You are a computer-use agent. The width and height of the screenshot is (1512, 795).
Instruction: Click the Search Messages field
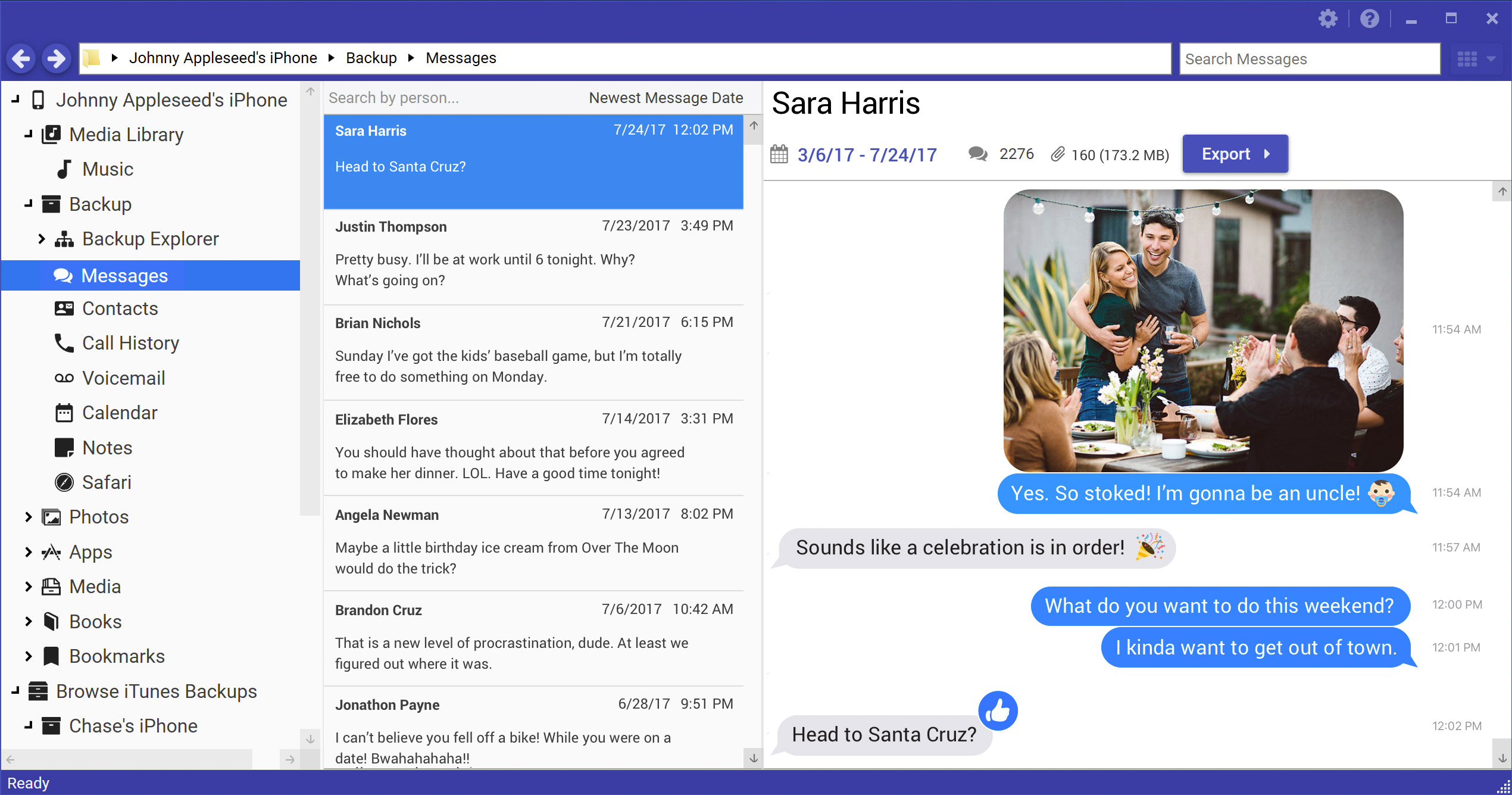tap(1308, 59)
